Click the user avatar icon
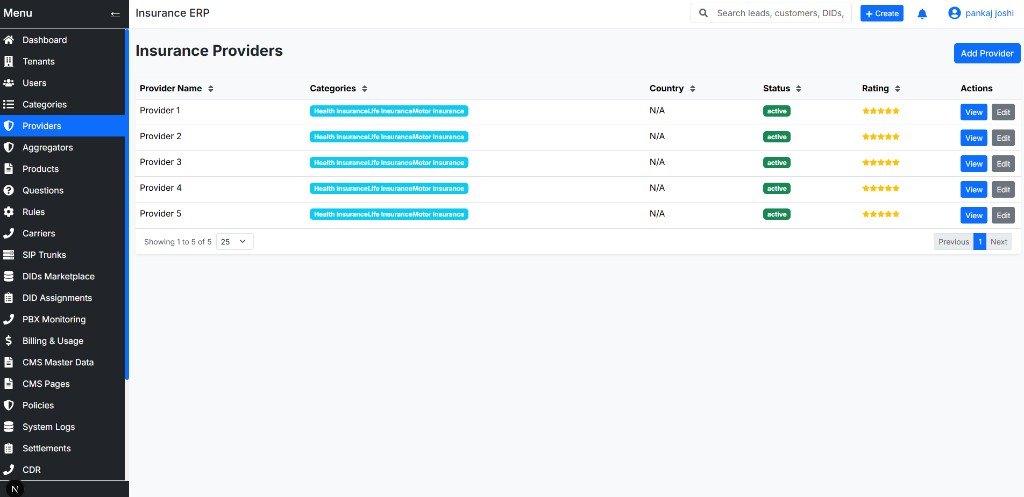The height and width of the screenshot is (497, 1024). point(954,13)
